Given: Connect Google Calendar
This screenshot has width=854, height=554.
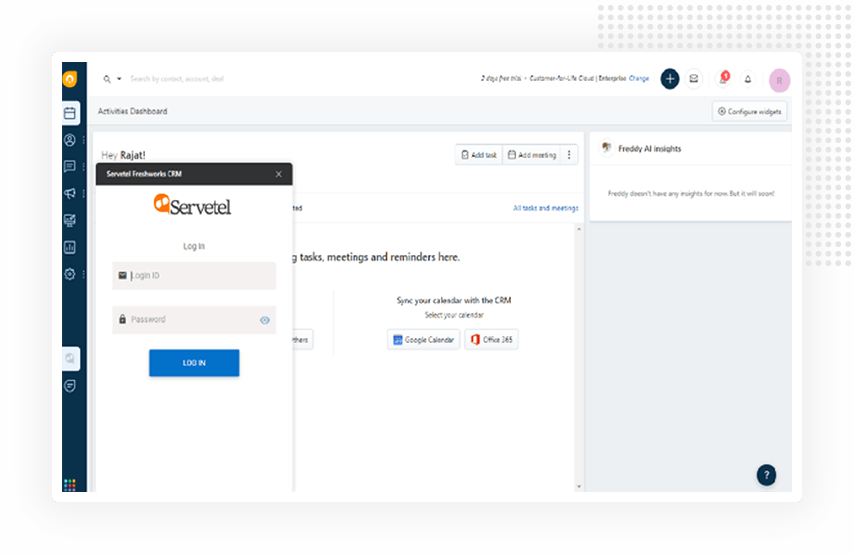Looking at the screenshot, I should point(424,339).
